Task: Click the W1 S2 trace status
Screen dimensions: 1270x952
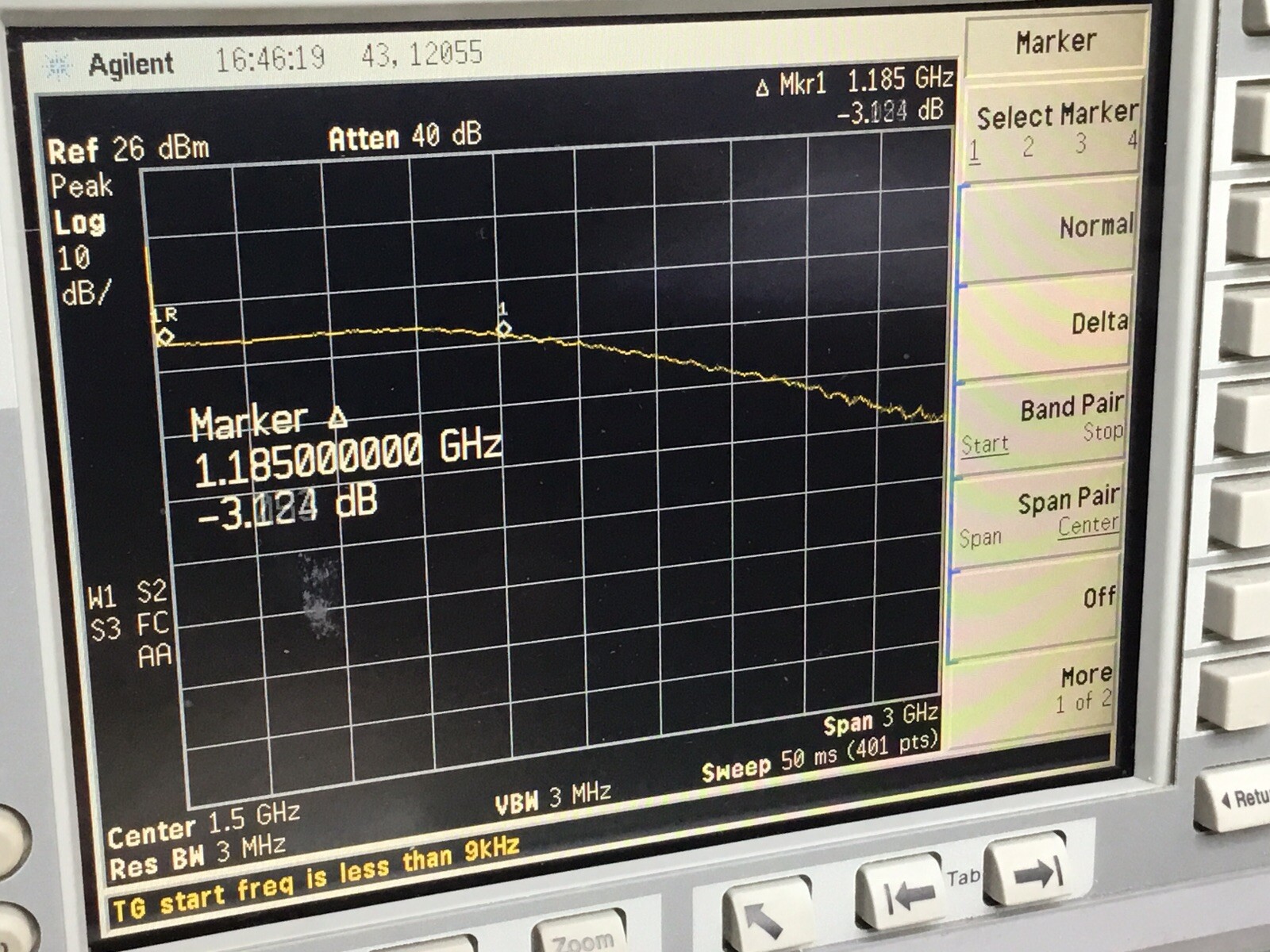Action: point(128,593)
